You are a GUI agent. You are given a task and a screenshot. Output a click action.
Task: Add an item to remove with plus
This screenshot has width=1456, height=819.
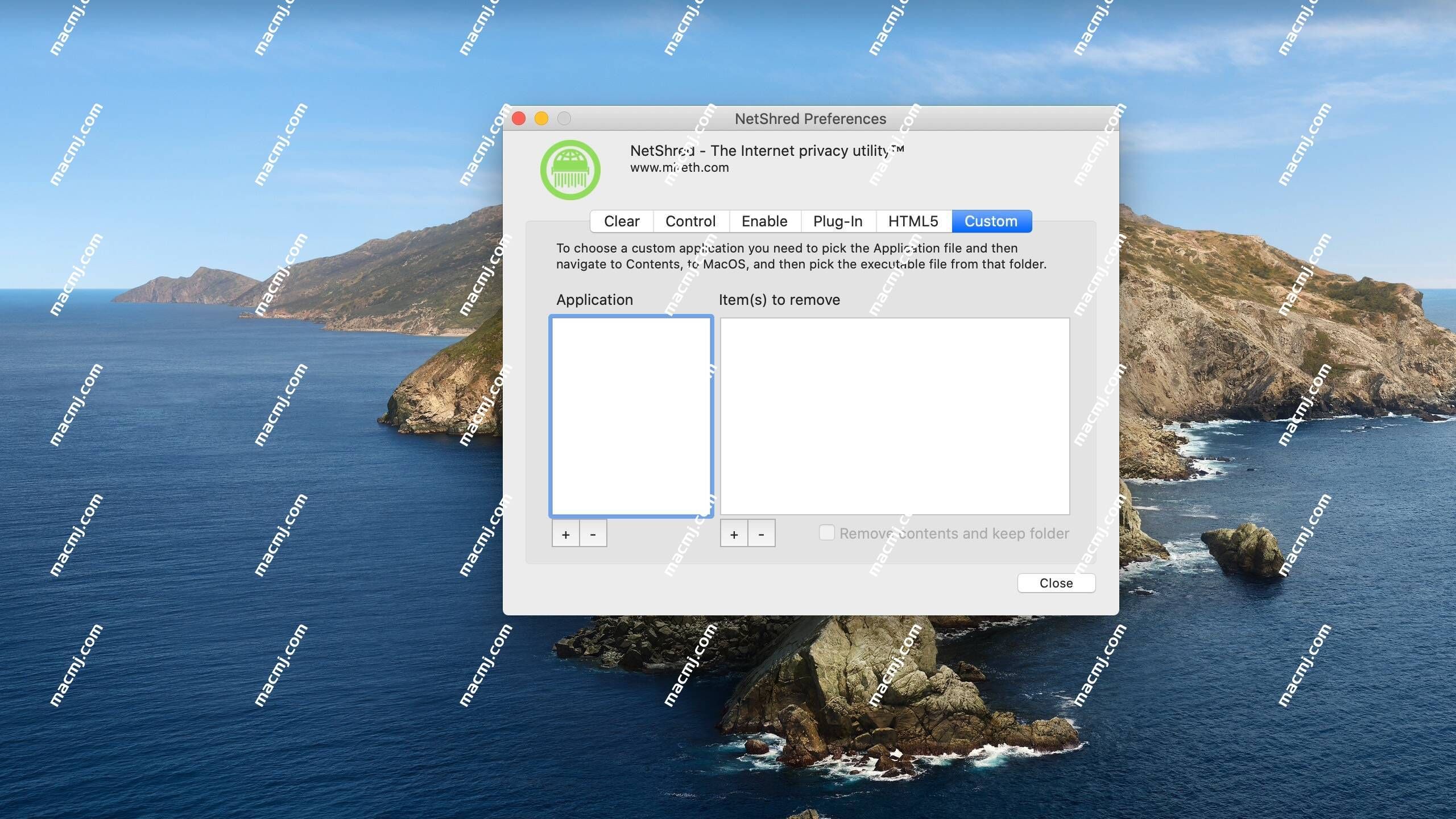click(x=734, y=533)
